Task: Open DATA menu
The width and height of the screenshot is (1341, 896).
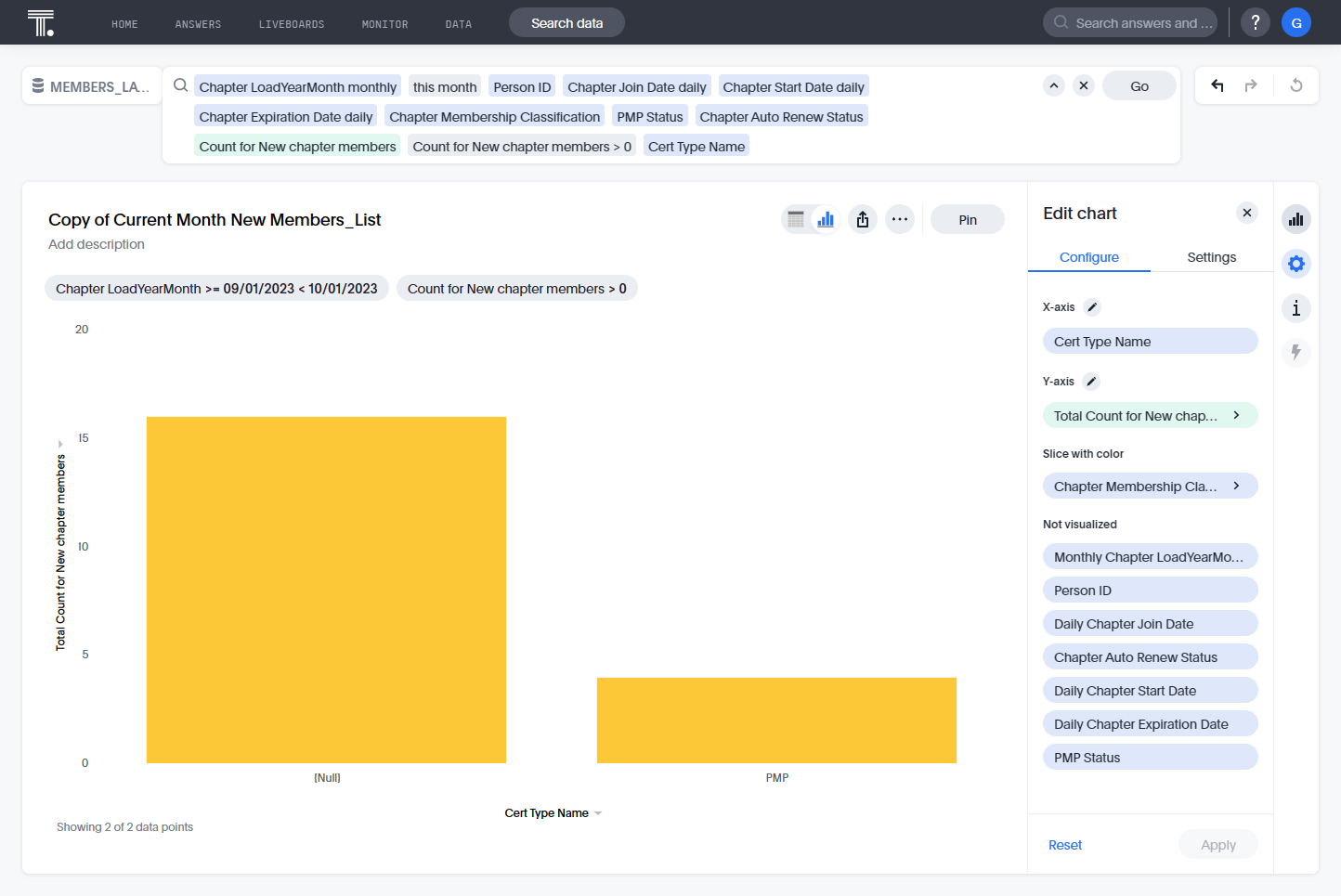Action: point(458,24)
